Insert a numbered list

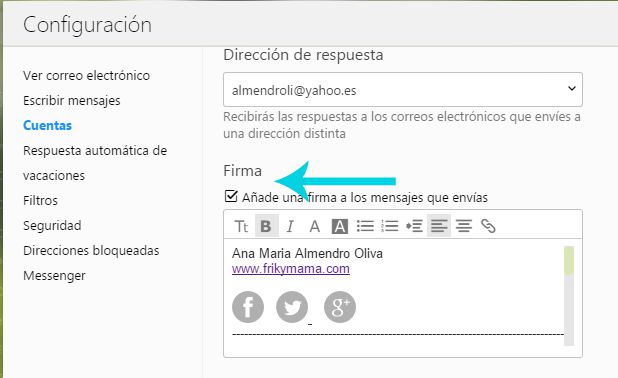point(389,226)
